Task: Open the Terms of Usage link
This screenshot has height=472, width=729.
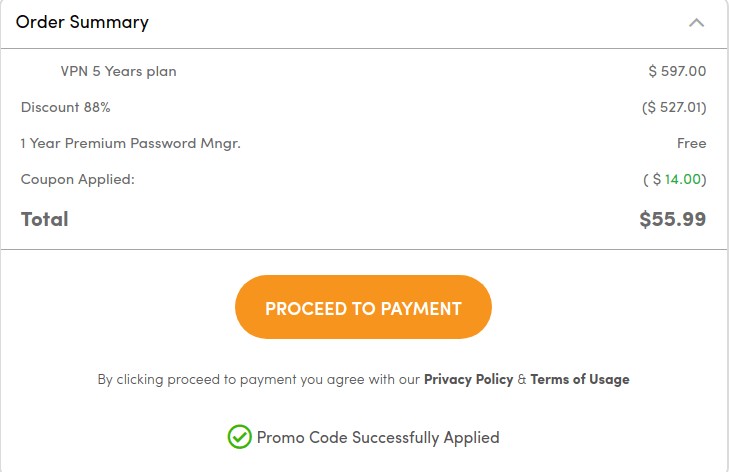Action: tap(580, 379)
